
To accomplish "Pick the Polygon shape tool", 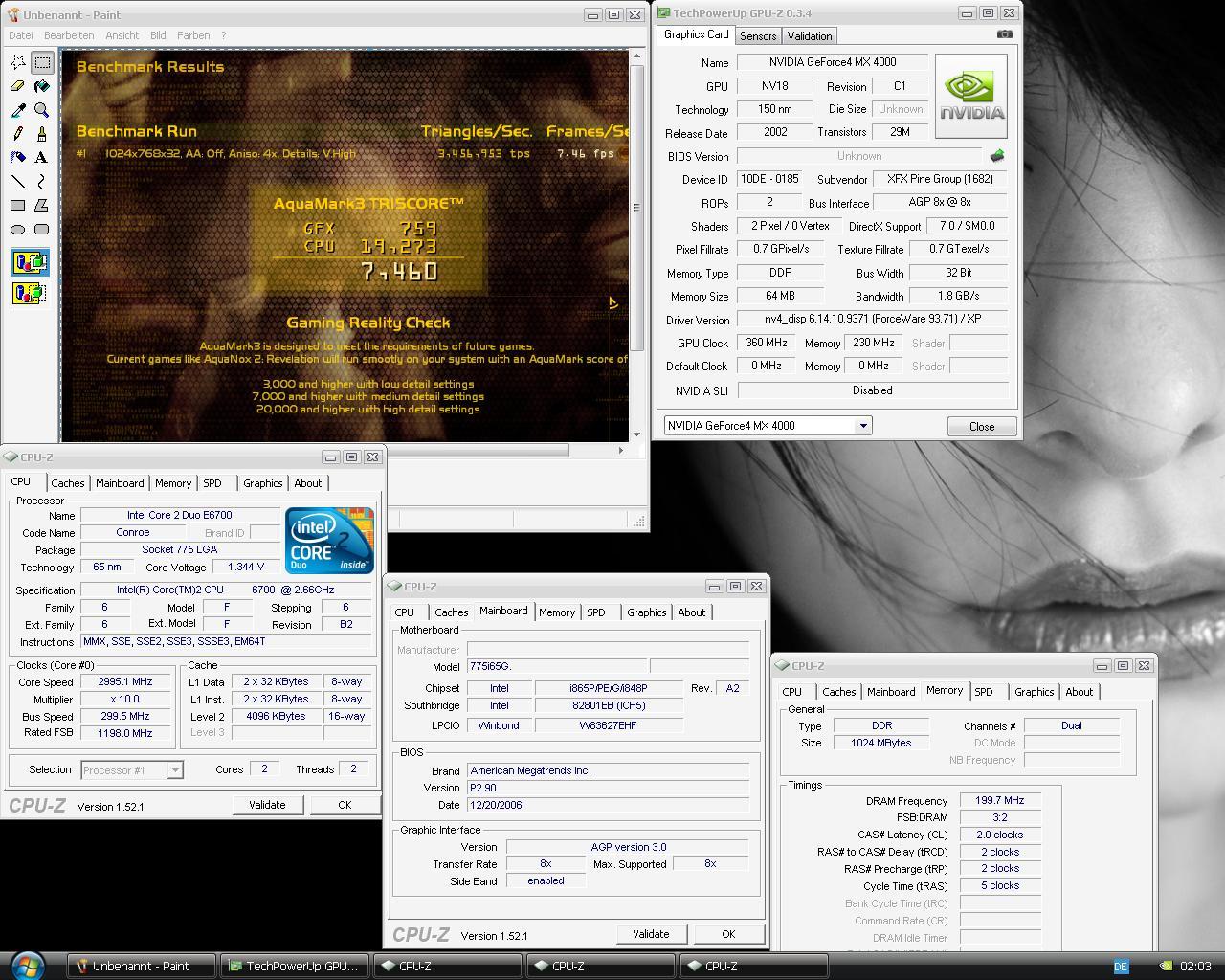I will [x=42, y=205].
